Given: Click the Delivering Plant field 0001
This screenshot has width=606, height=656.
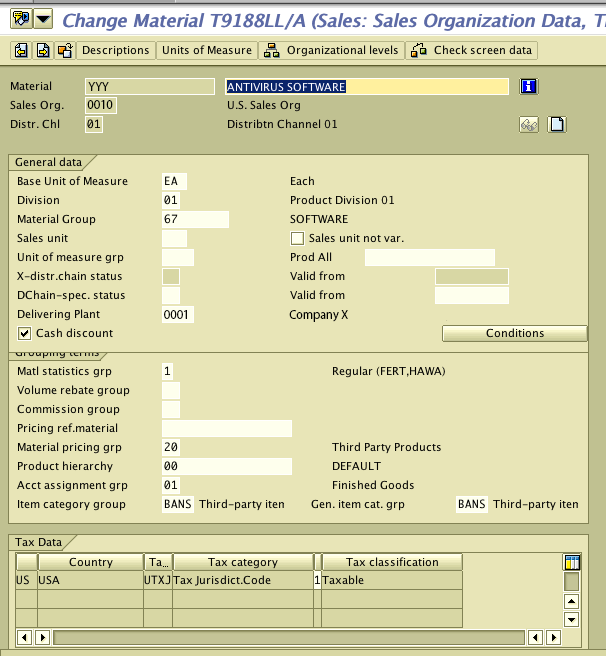Looking at the screenshot, I should (x=177, y=315).
